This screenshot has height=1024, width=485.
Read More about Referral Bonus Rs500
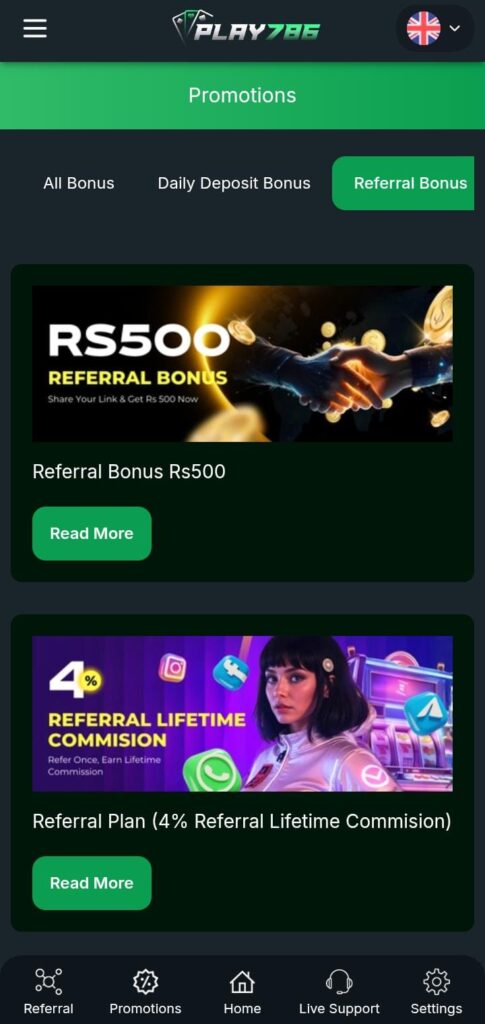click(x=91, y=534)
